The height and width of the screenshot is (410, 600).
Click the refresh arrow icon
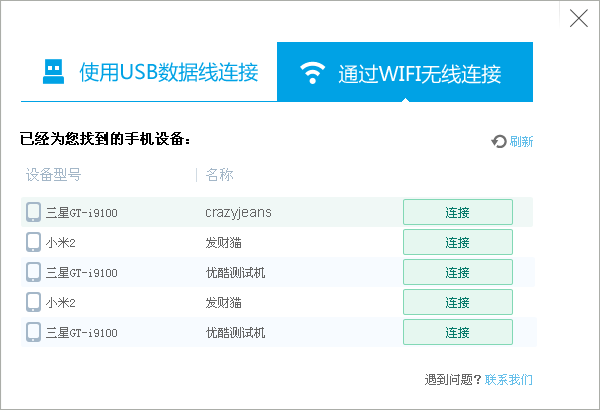coord(499,142)
